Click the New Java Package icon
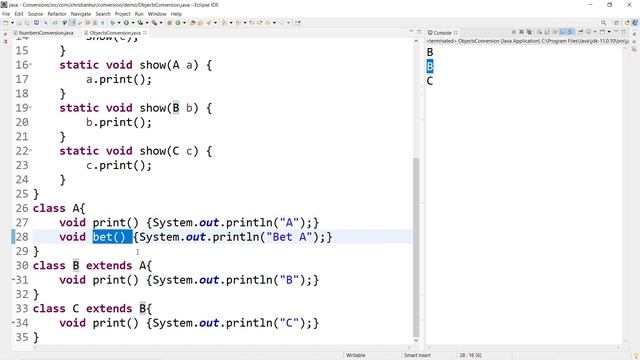 coord(169,23)
